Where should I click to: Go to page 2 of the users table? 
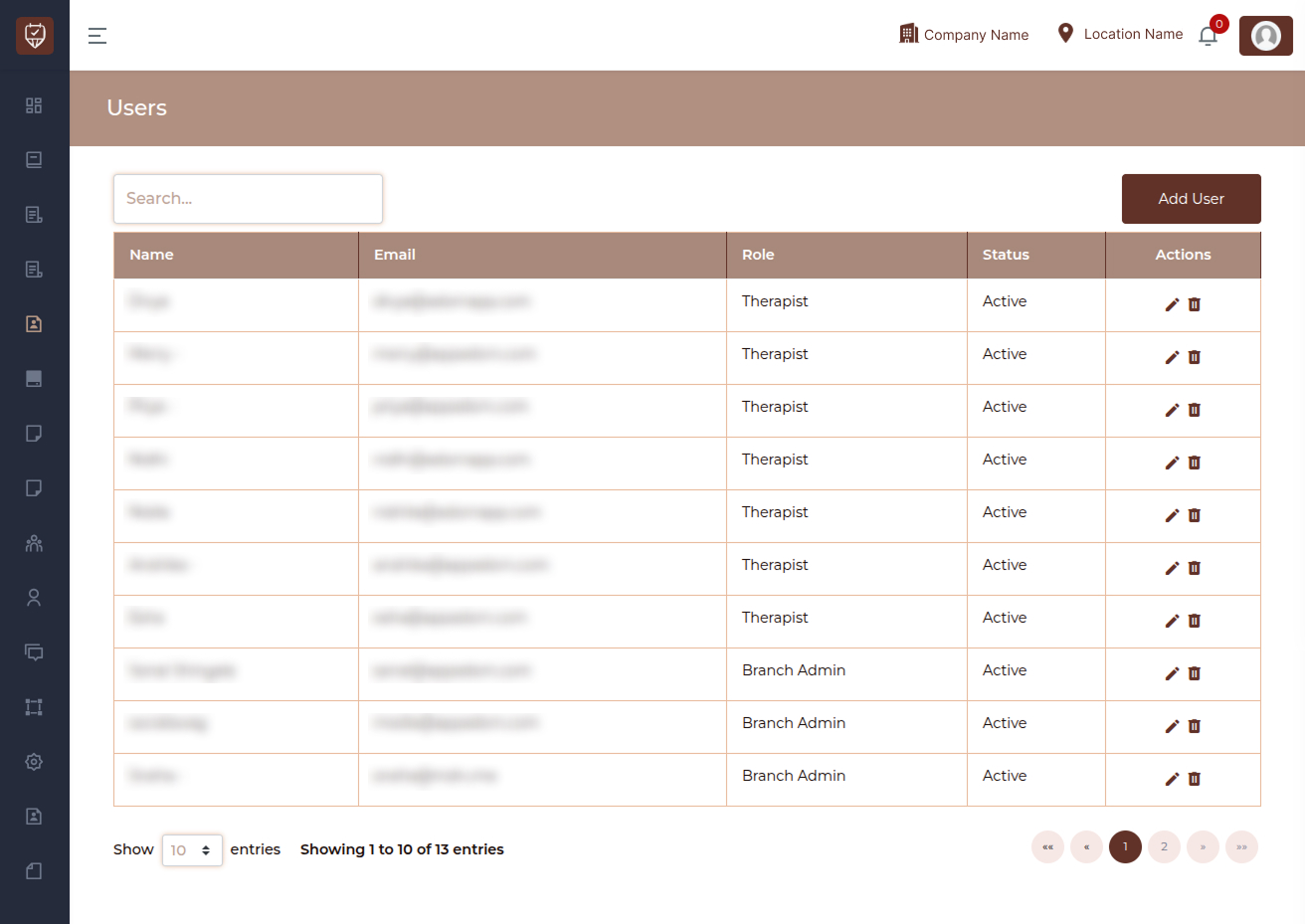pos(1164,847)
